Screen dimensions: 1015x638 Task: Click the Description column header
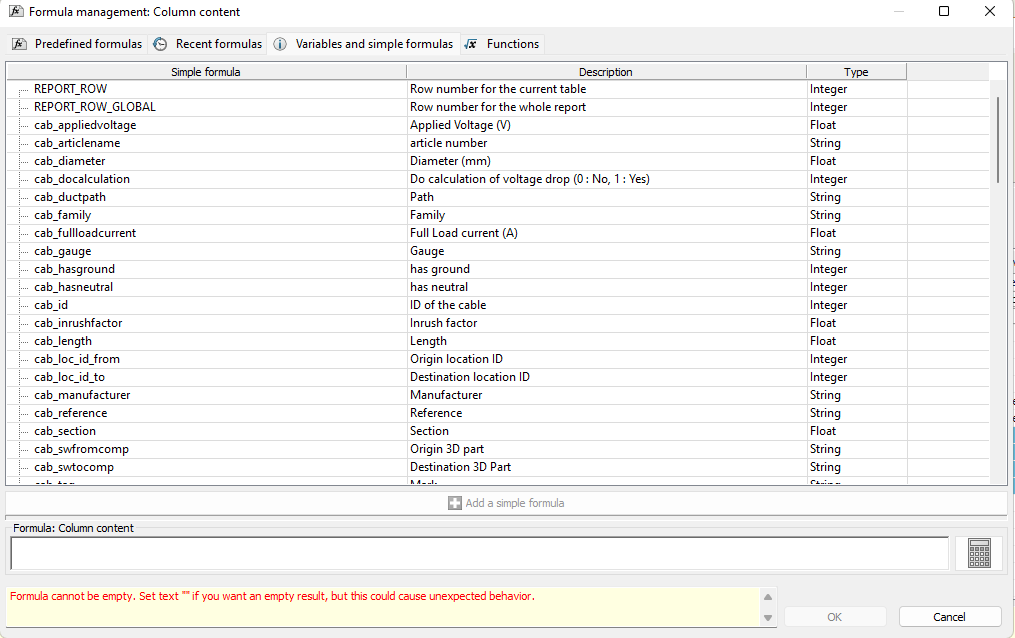click(606, 72)
